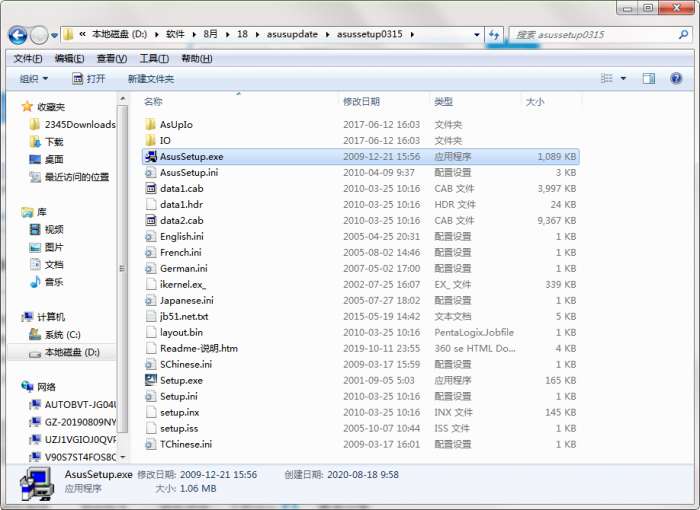Sort by the 名称 column header
The width and height of the screenshot is (700, 510).
click(x=153, y=101)
